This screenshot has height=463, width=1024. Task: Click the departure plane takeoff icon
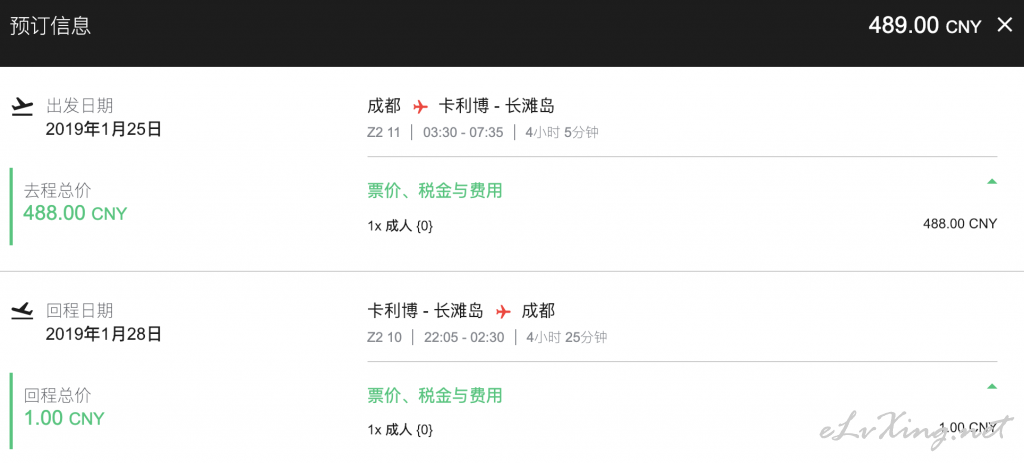pos(22,106)
